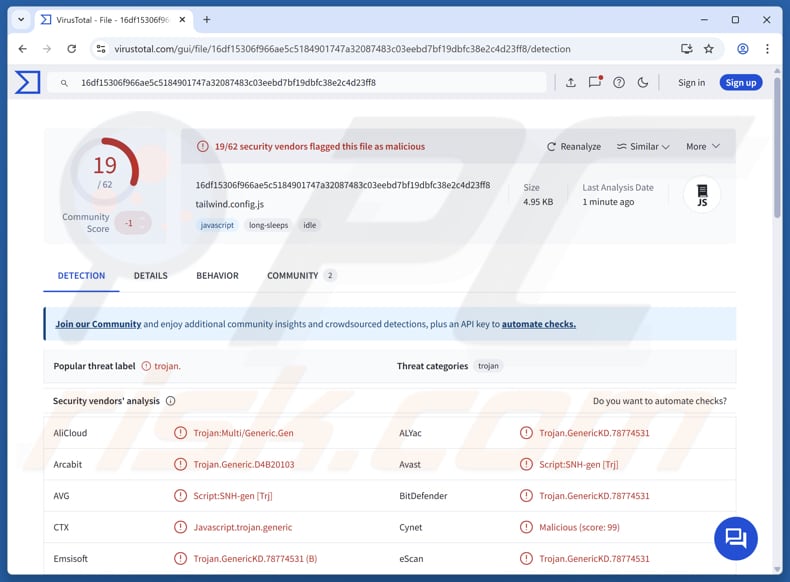Viewport: 790px width, 582px height.
Task: Click the hash search input field
Action: [x=300, y=83]
